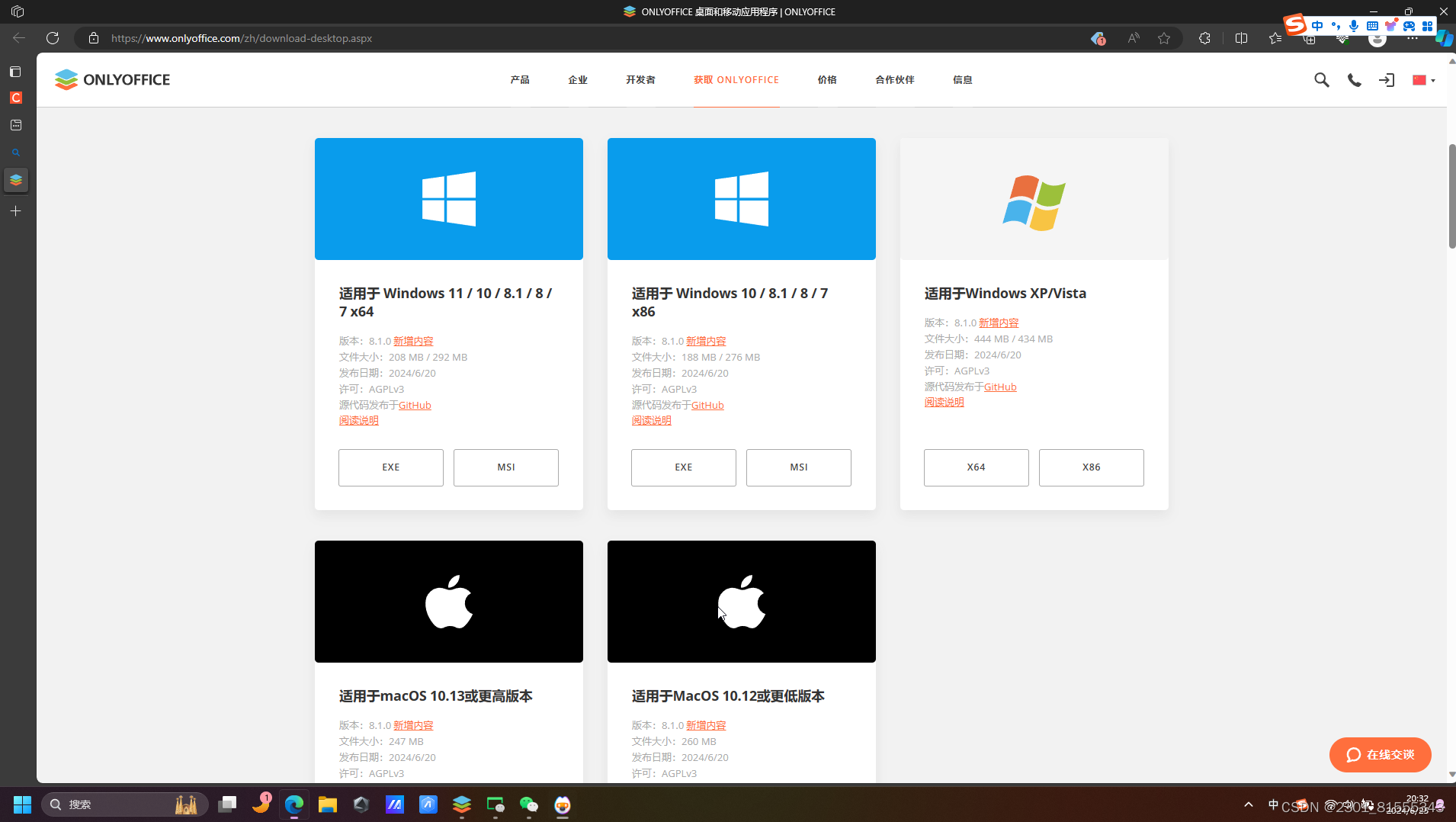
Task: Open GitHub link in Windows x86 card
Action: [x=707, y=405]
